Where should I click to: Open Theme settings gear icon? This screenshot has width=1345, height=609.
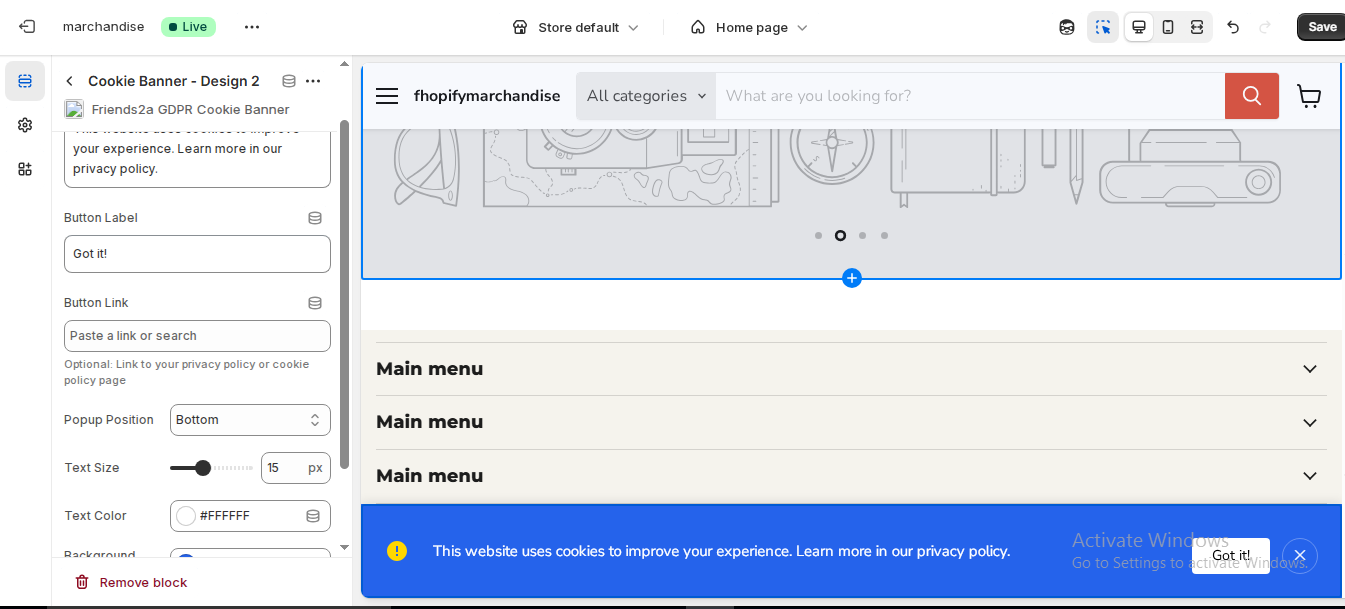pos(25,125)
